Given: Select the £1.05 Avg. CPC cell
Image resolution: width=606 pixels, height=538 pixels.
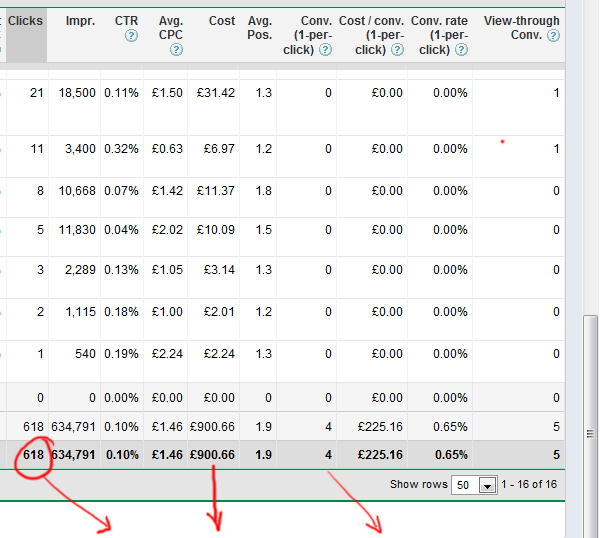Looking at the screenshot, I should pyautogui.click(x=167, y=270).
